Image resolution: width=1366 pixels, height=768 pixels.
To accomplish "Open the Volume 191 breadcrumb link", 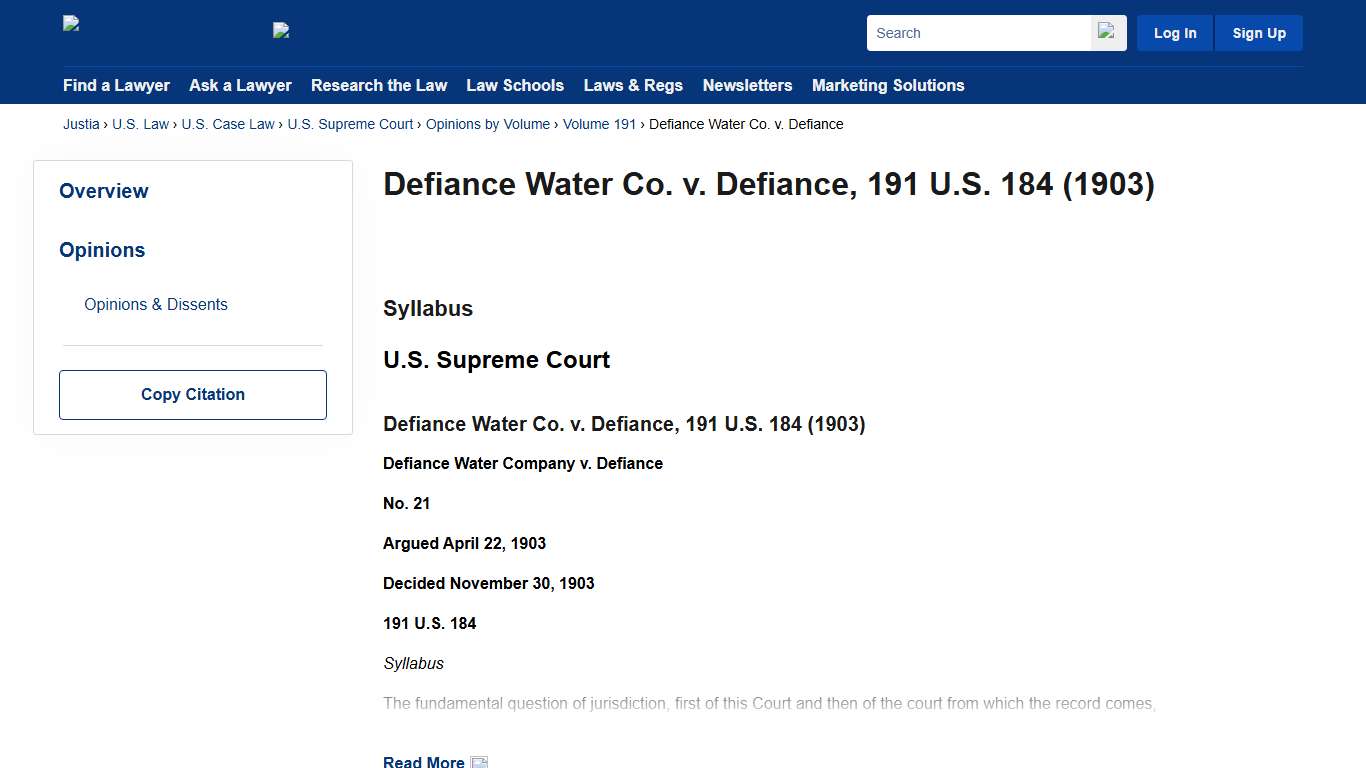I will [x=599, y=124].
